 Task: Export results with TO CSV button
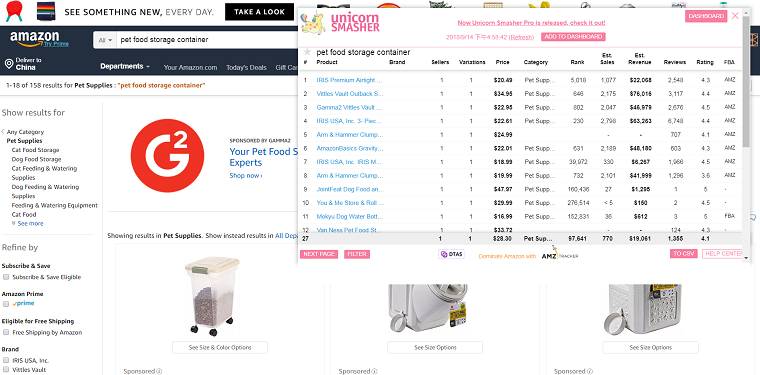684,254
